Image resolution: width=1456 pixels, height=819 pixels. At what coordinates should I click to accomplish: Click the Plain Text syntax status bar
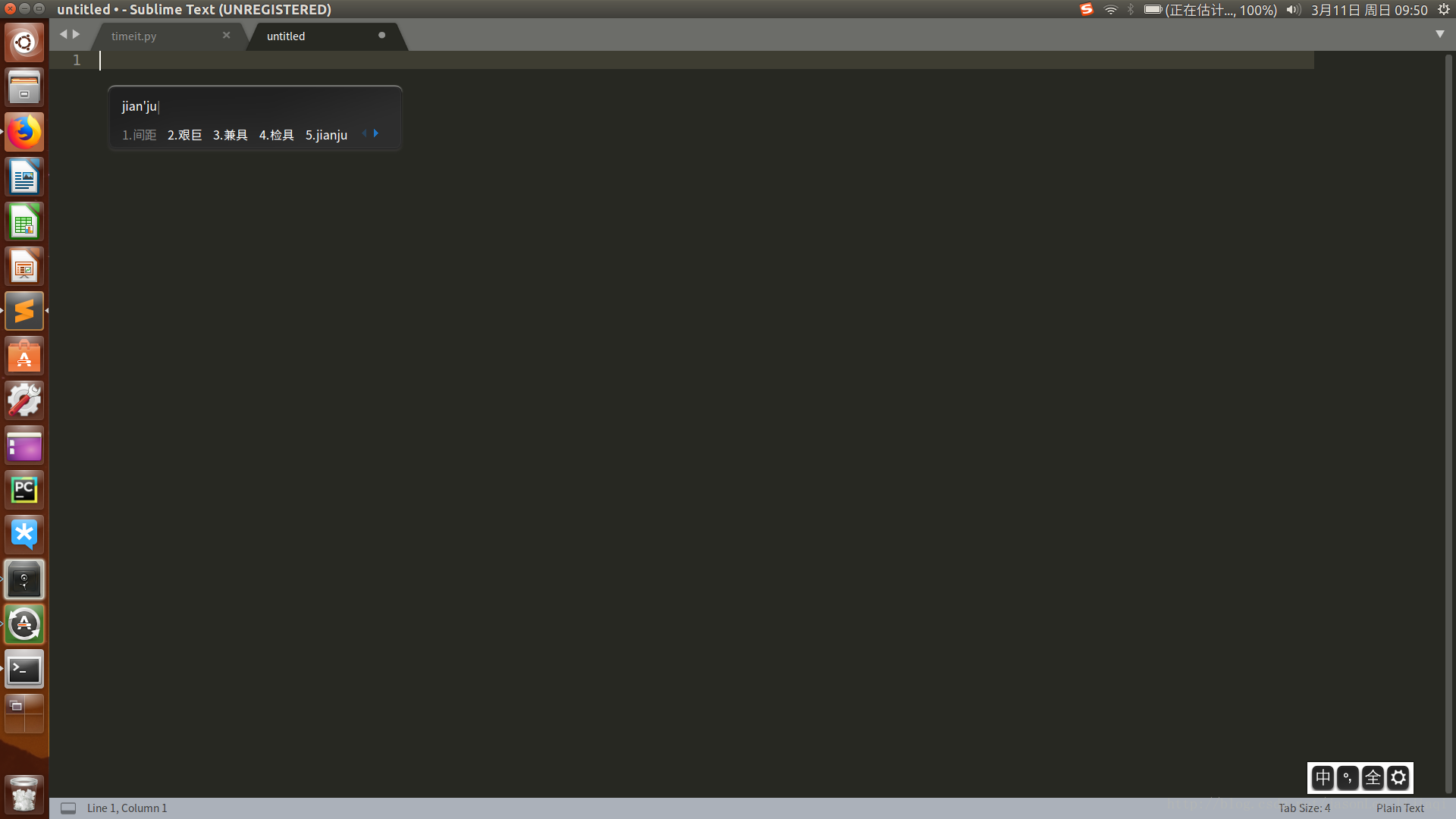point(1398,807)
